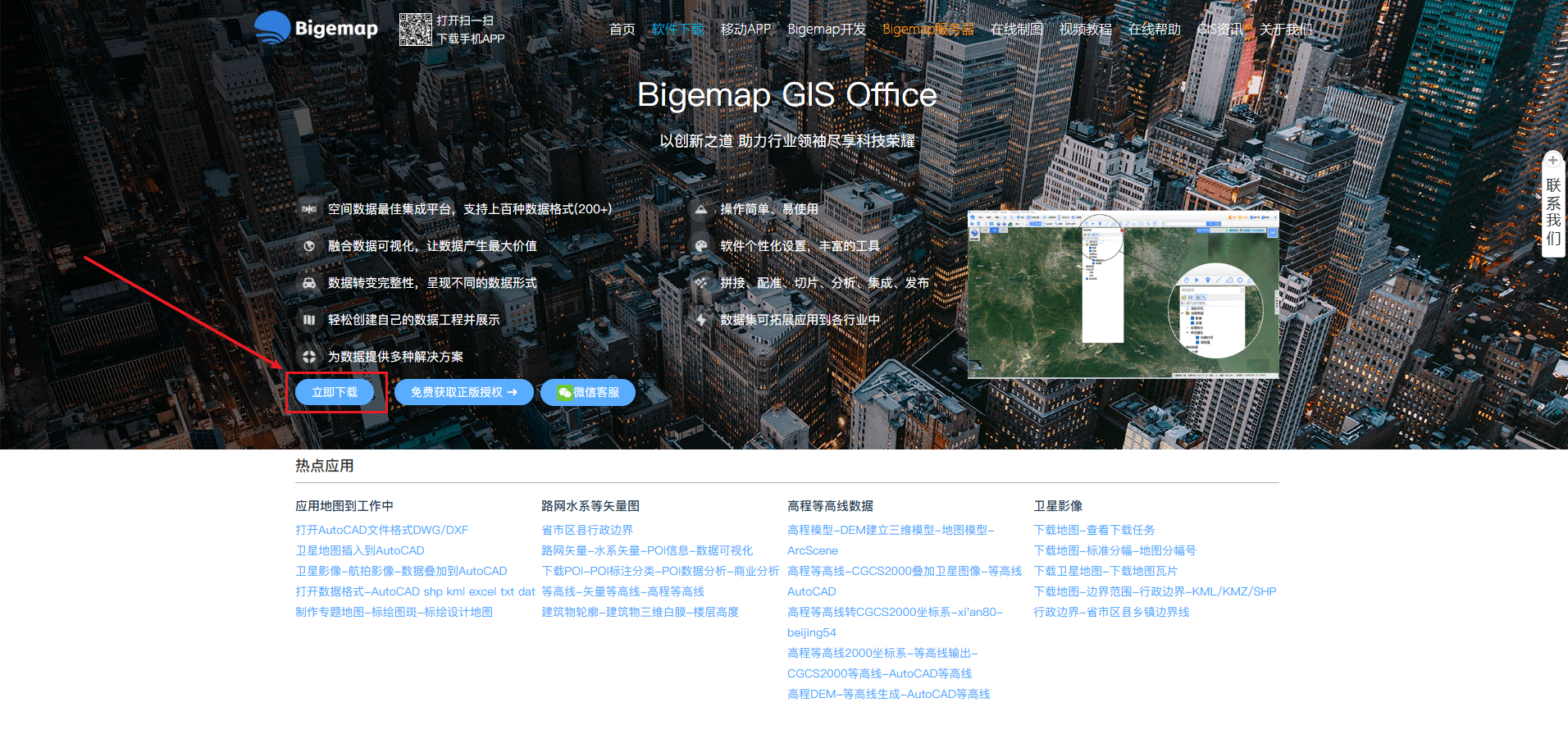Image resolution: width=1568 pixels, height=739 pixels.
Task: Click the icon beside 融合数据可视化
Action: (x=309, y=246)
